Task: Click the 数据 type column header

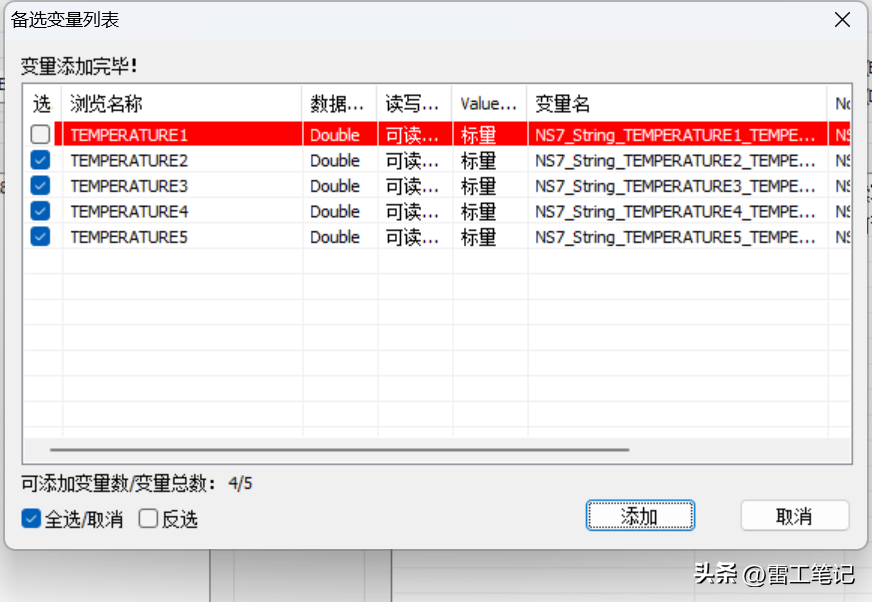Action: tap(339, 103)
